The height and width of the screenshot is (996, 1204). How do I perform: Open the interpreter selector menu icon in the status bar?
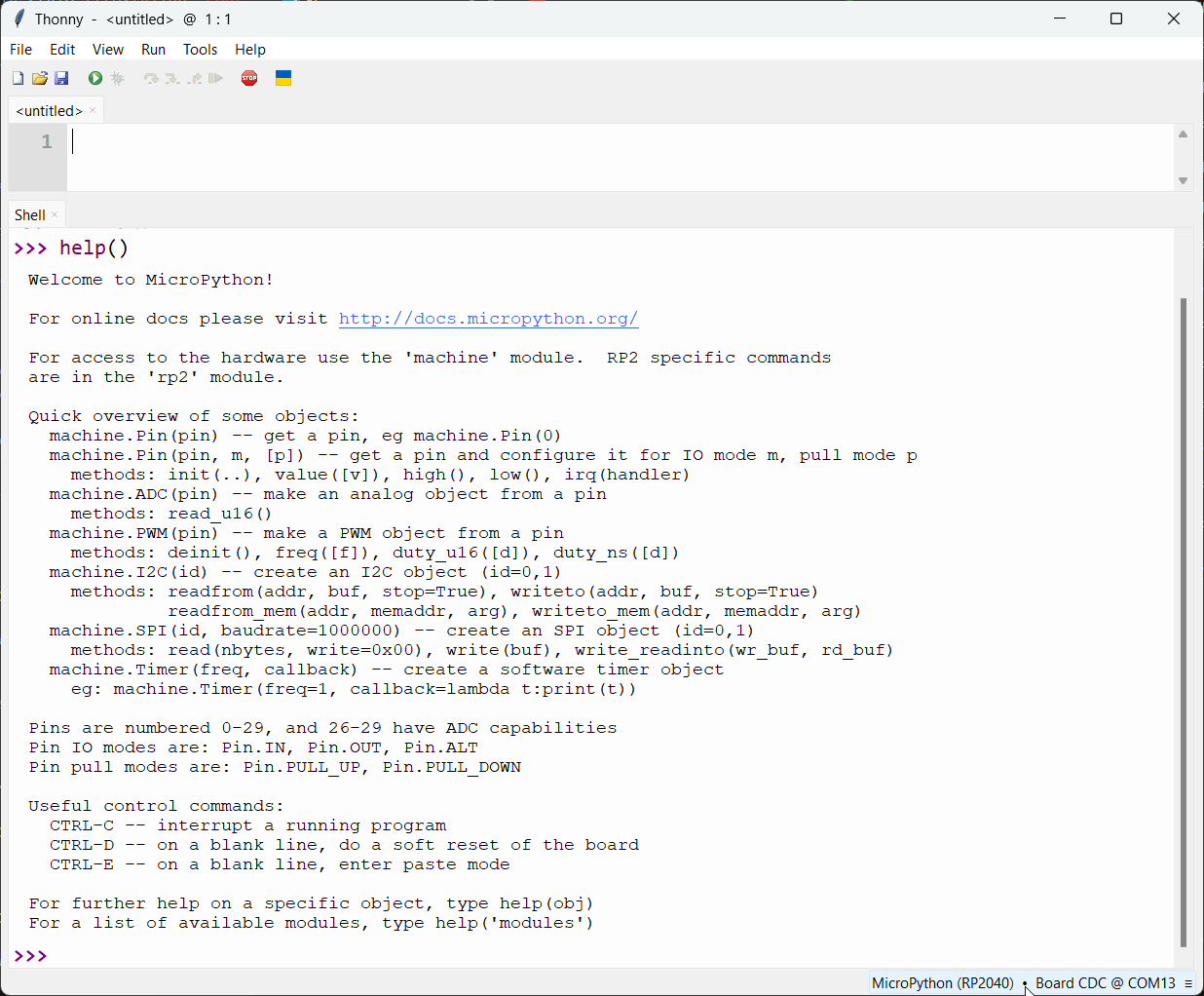pos(1188,983)
